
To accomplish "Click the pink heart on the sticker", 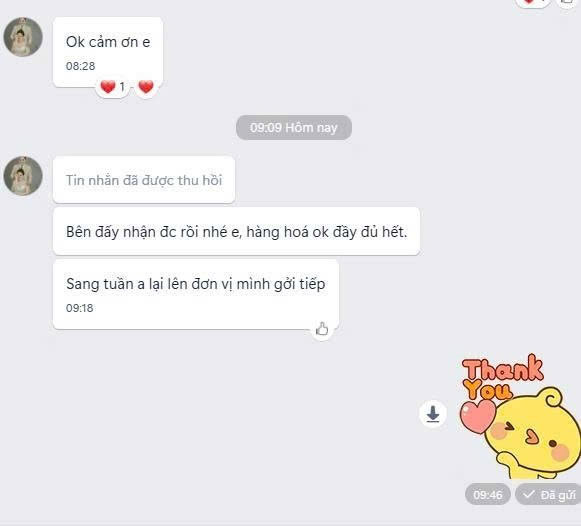I will (x=477, y=416).
